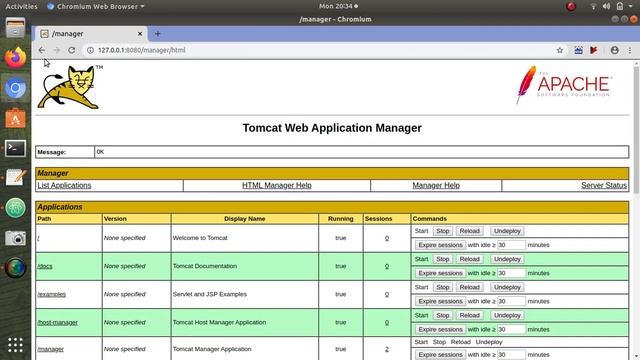Open the /docs application link

(x=45, y=266)
